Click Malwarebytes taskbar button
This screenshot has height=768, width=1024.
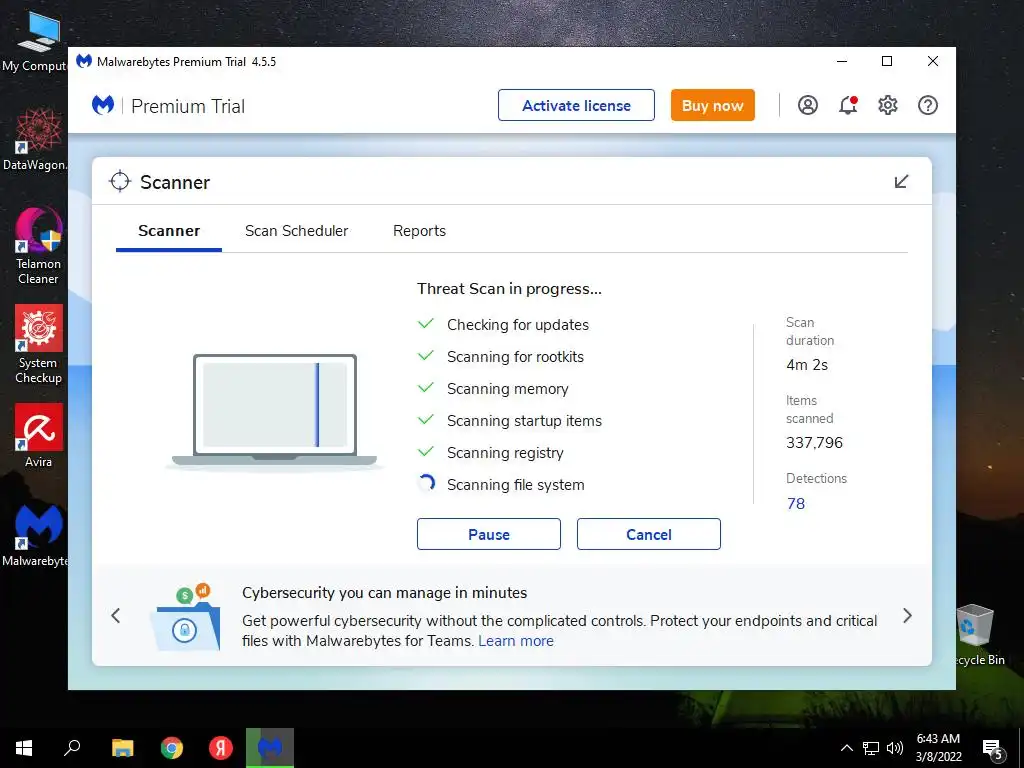pos(270,748)
